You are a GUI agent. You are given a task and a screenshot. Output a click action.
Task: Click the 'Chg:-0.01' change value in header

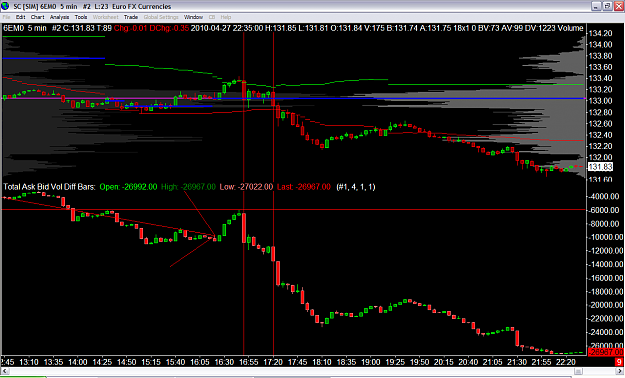coord(131,28)
